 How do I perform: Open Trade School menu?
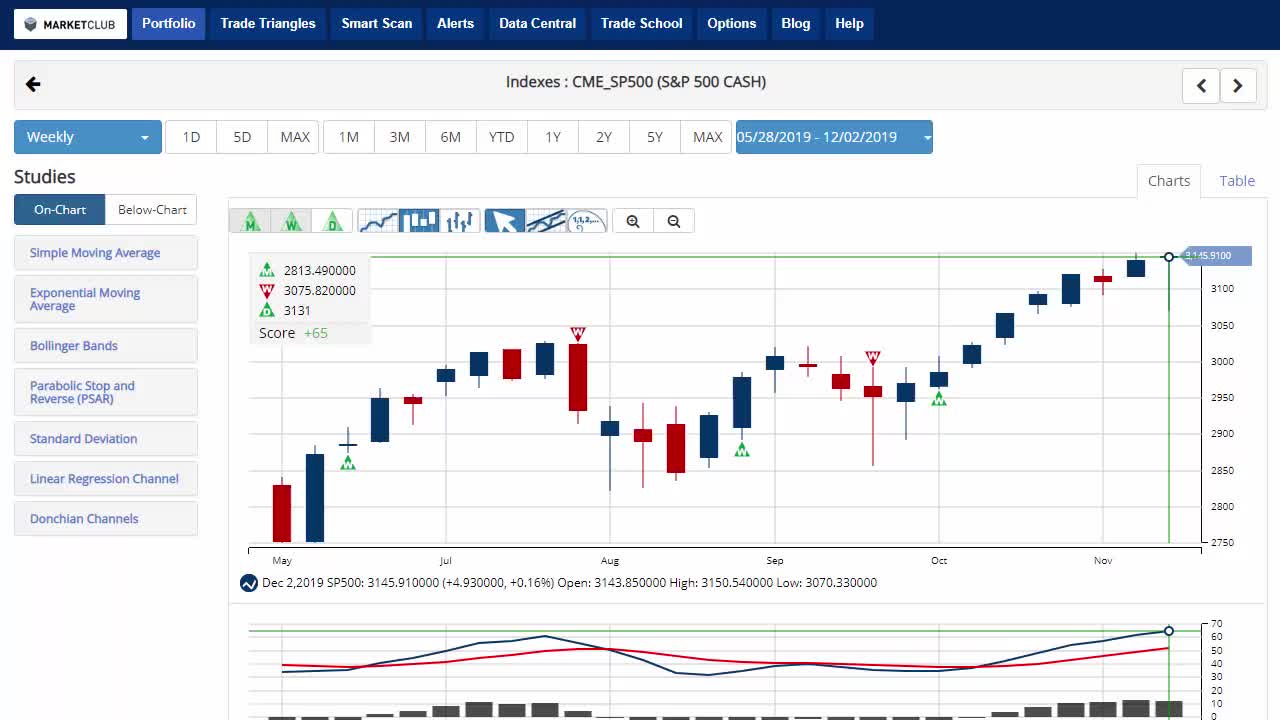642,24
